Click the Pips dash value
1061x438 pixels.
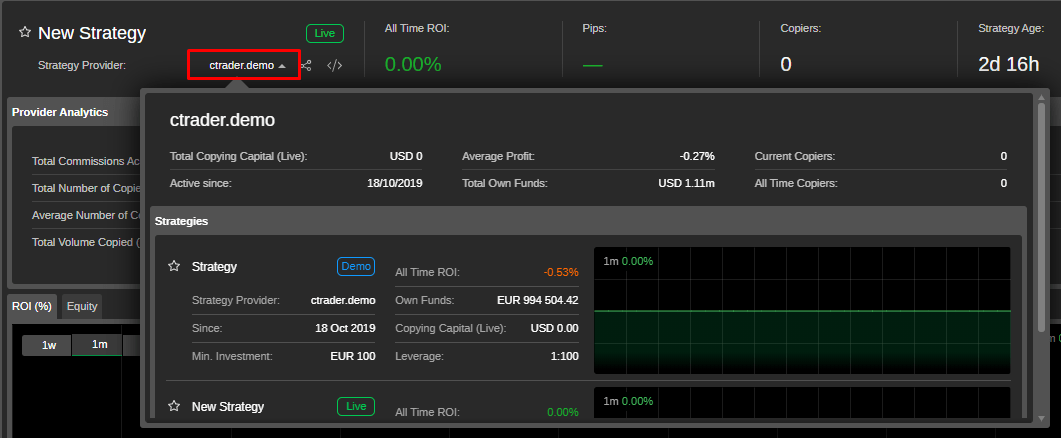(x=592, y=65)
